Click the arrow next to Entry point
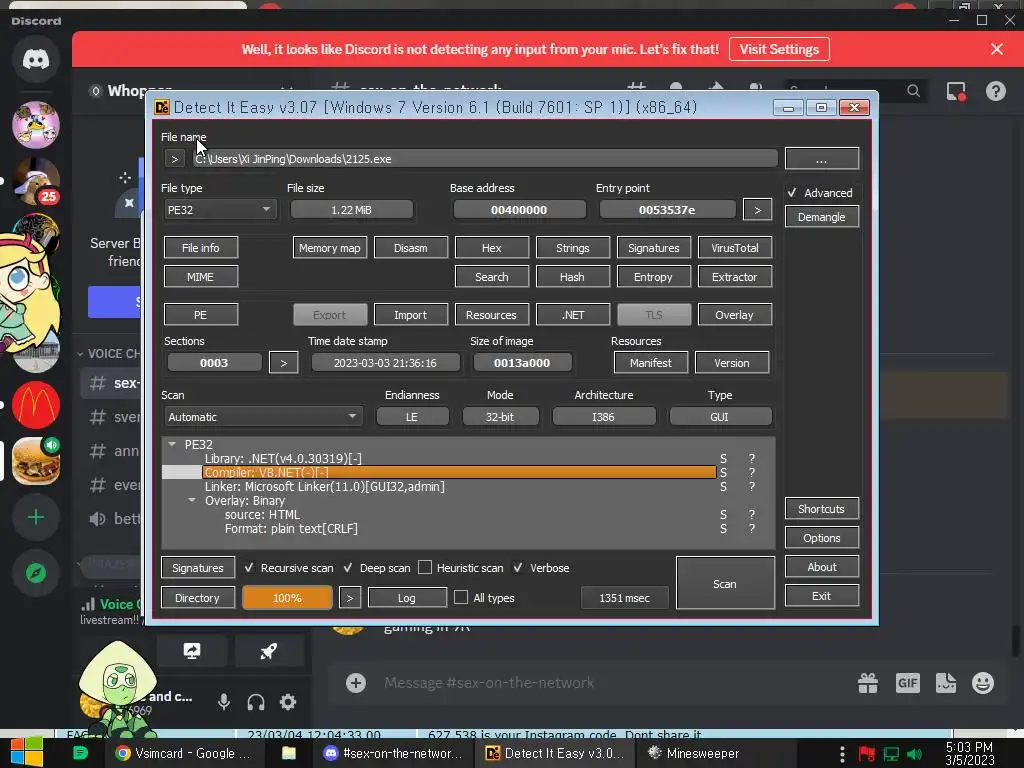Image resolution: width=1024 pixels, height=768 pixels. click(758, 210)
